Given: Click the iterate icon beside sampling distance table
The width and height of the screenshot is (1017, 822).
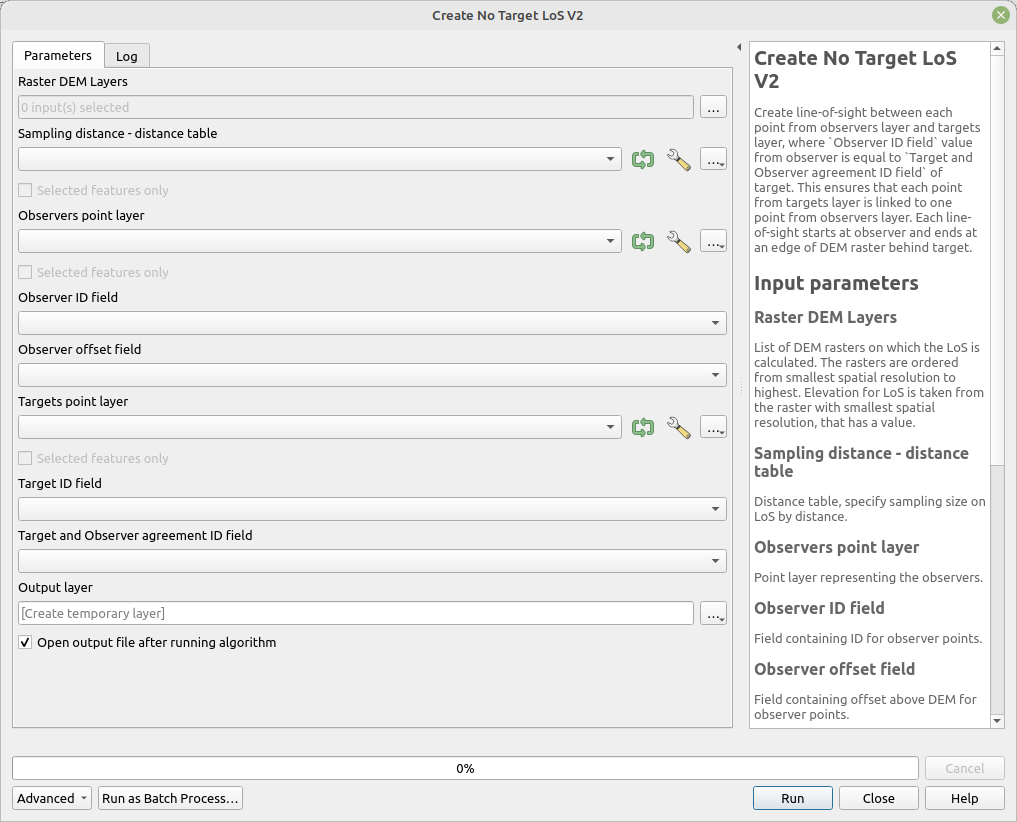Looking at the screenshot, I should coord(643,159).
